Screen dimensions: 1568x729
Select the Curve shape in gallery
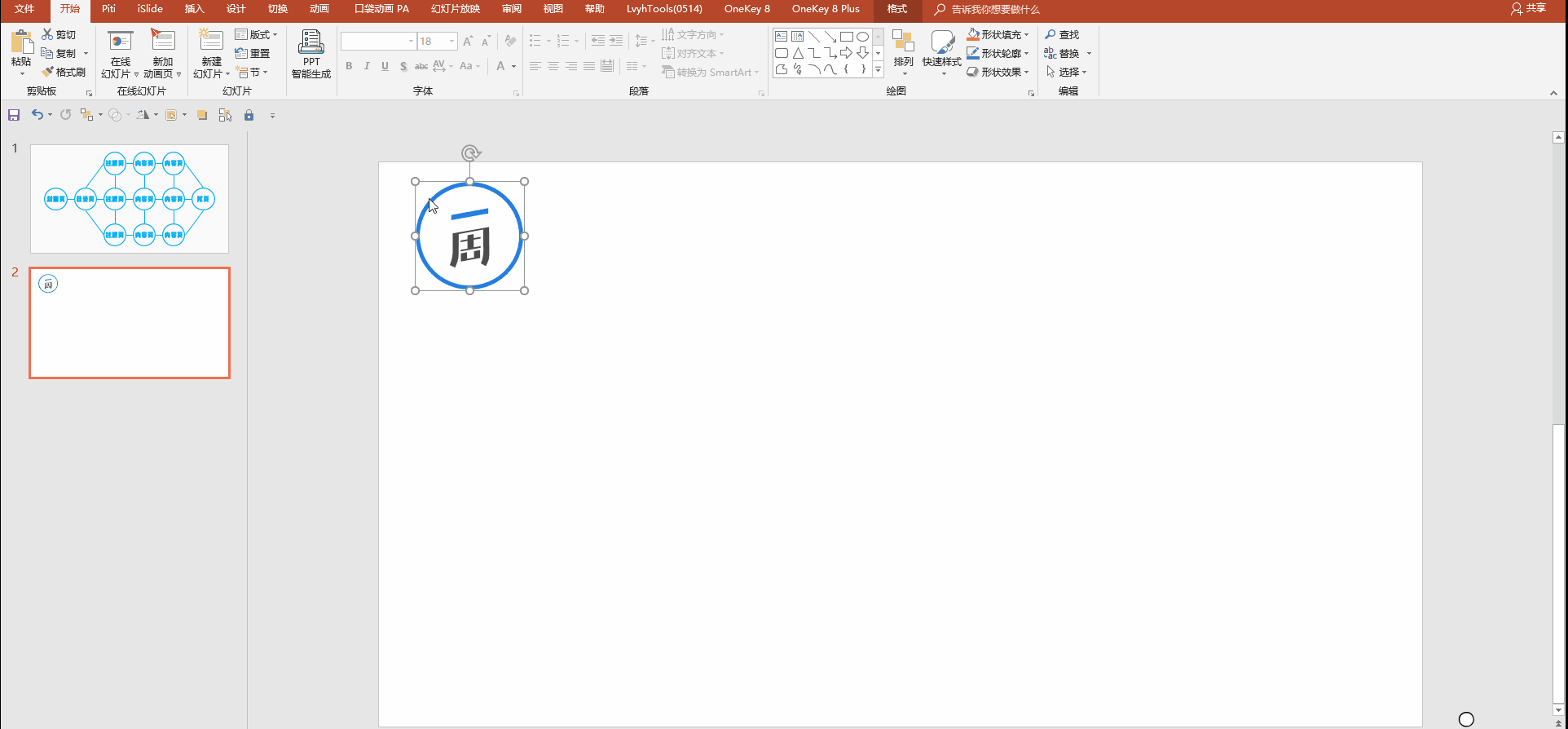830,69
